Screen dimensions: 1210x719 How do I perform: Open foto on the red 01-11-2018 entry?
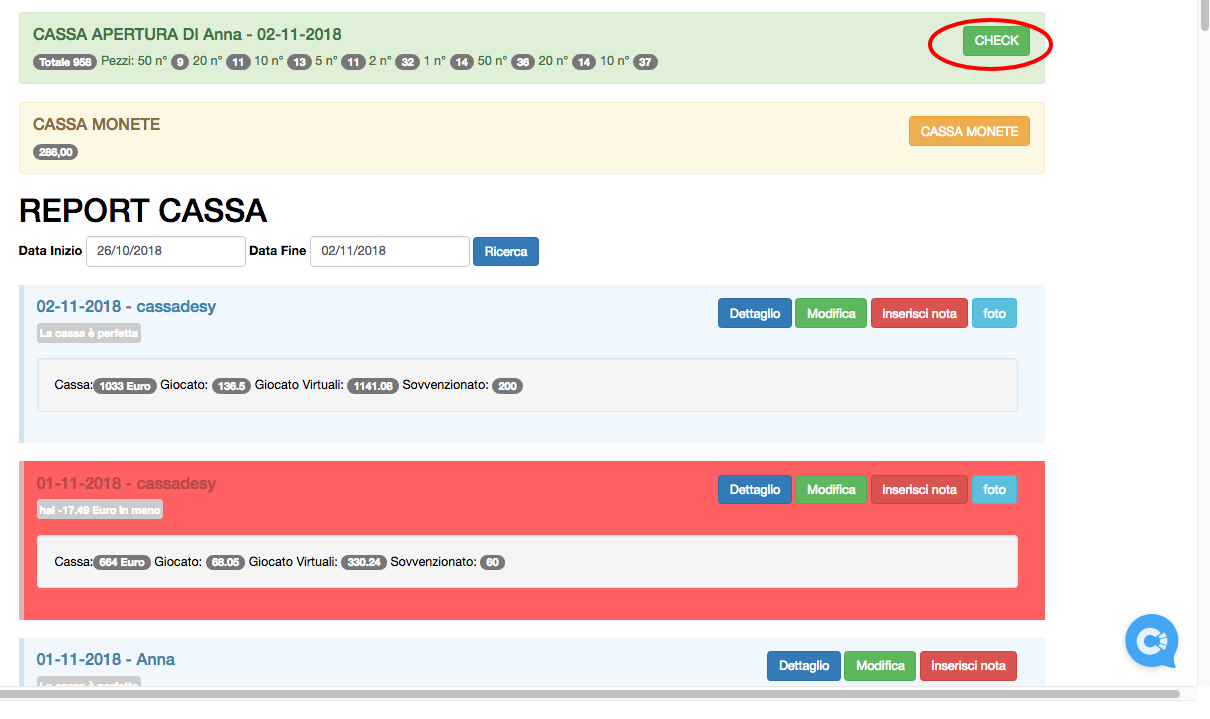(x=994, y=490)
